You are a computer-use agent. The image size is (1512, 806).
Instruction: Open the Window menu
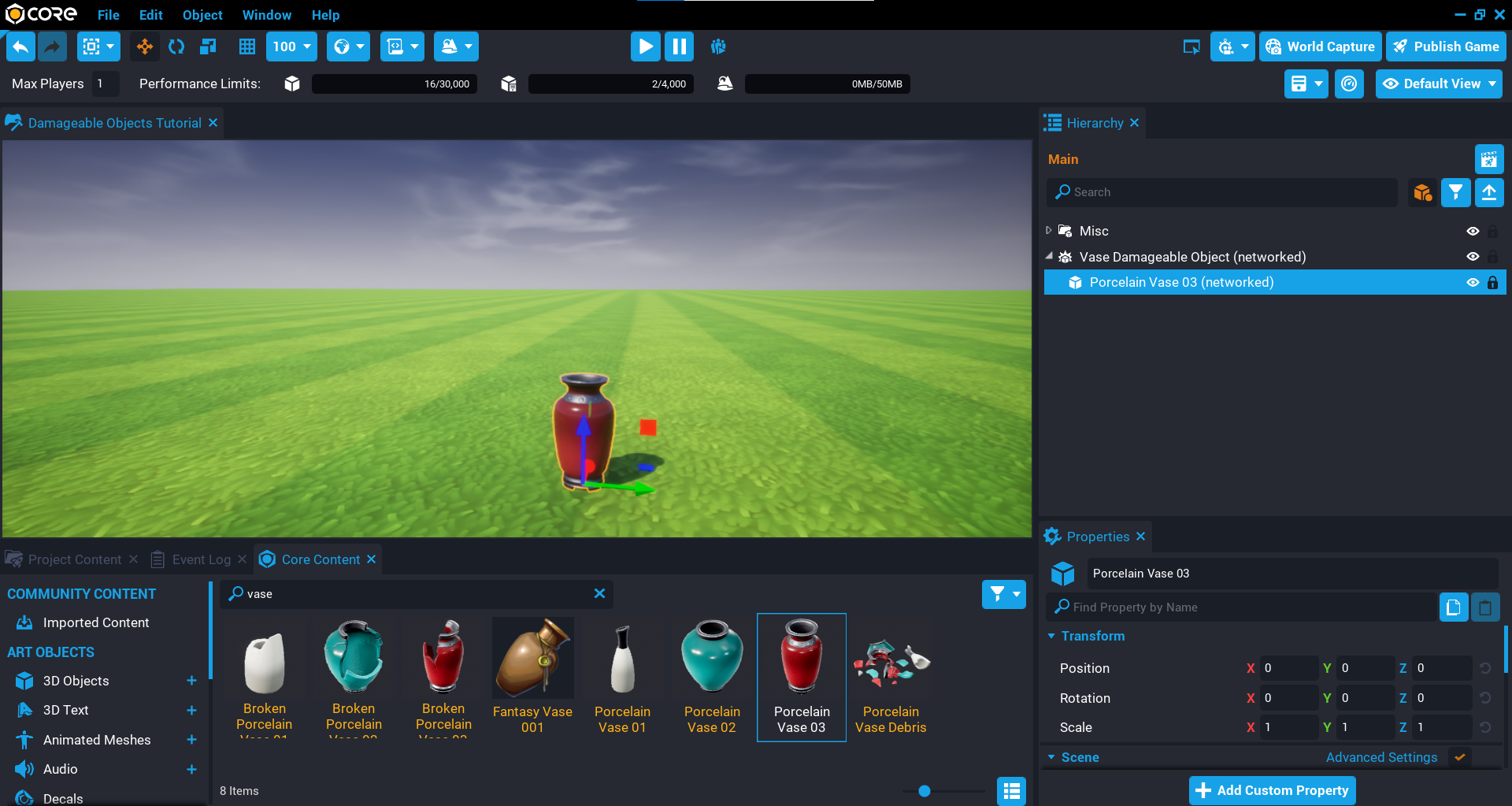pos(266,15)
